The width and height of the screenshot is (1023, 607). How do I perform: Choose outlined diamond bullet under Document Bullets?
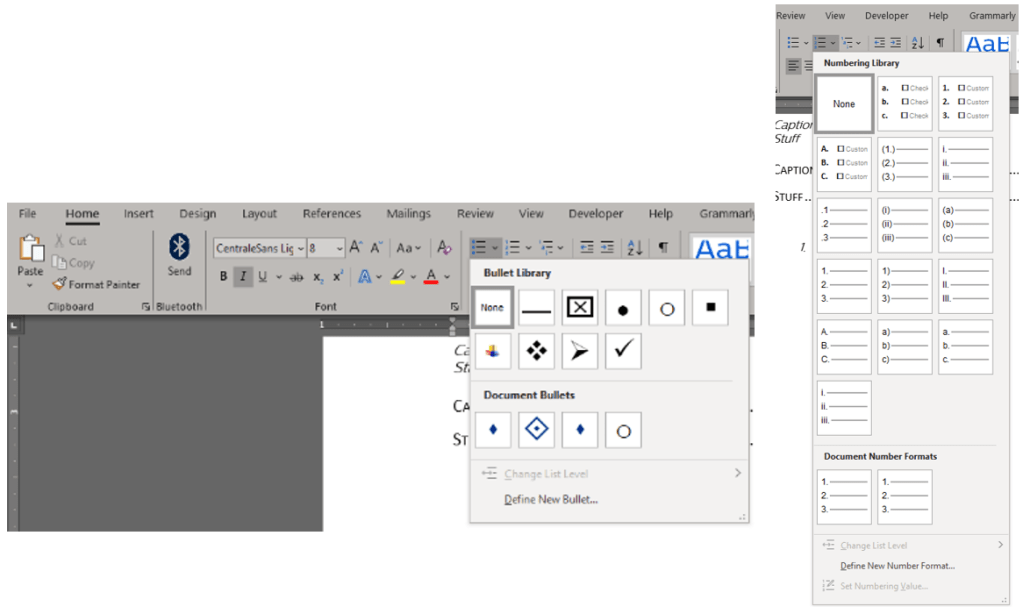pos(536,431)
